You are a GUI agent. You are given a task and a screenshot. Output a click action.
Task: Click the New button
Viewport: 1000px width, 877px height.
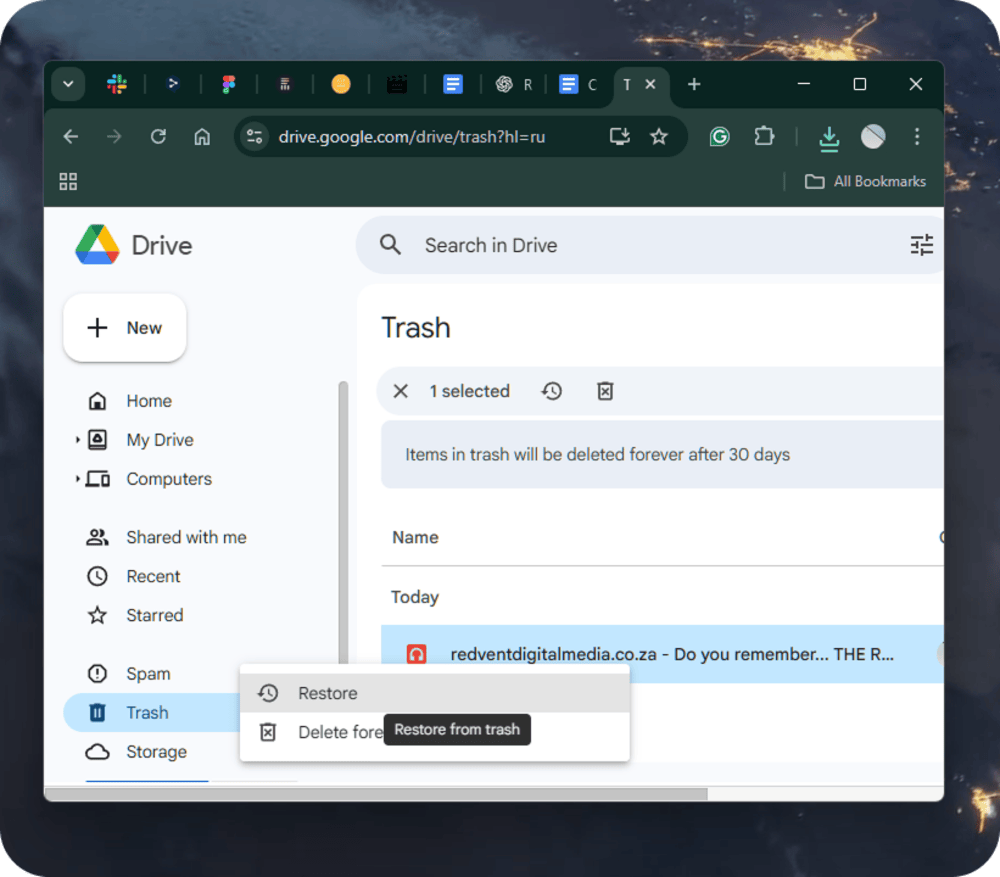point(125,328)
